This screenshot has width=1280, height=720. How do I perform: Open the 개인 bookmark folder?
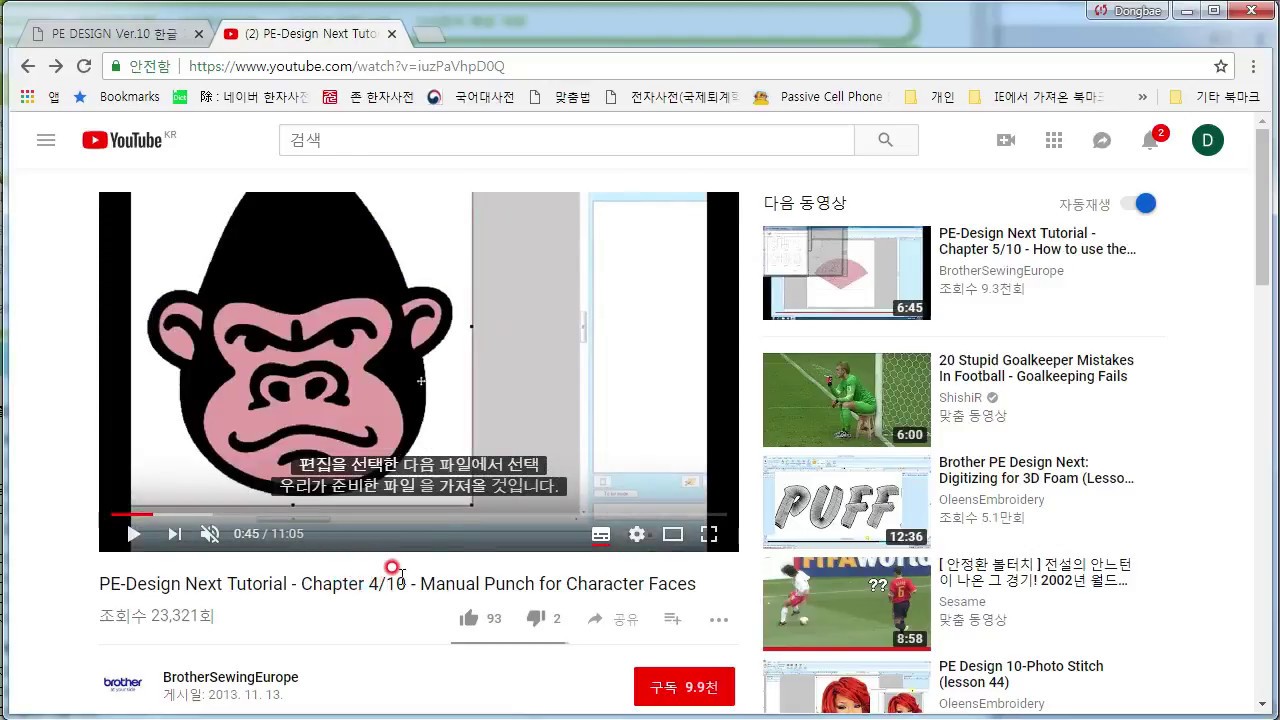pyautogui.click(x=929, y=97)
